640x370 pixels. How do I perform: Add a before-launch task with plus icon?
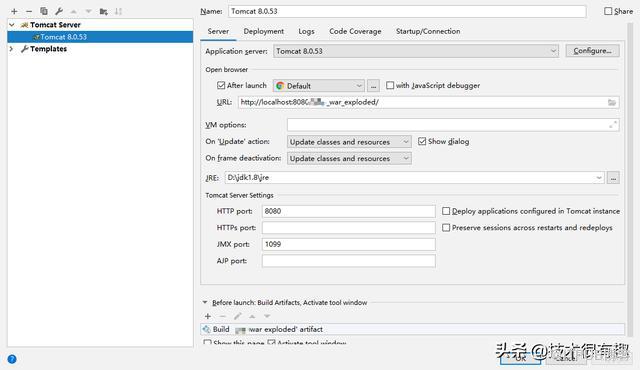point(208,316)
